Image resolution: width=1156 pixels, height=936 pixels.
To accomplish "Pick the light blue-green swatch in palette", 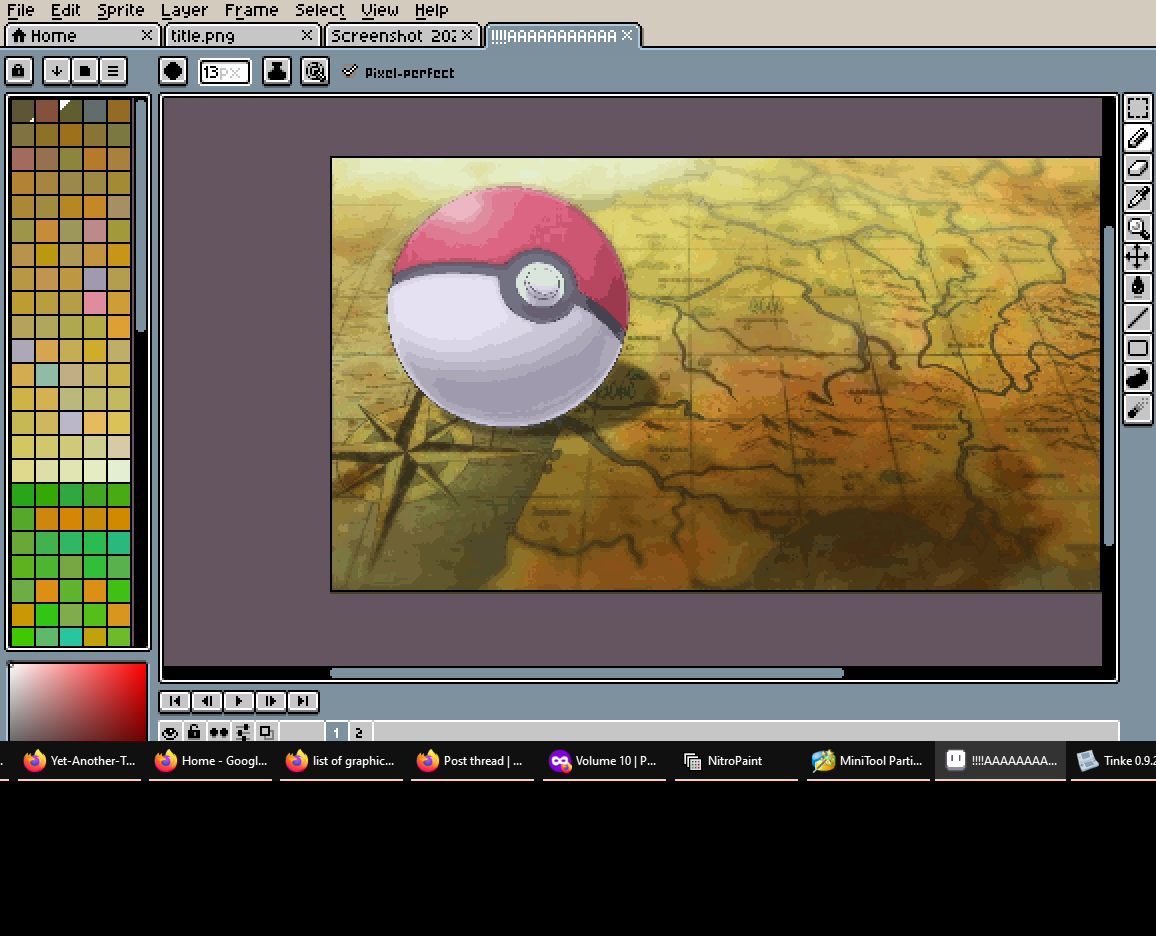I will [x=47, y=374].
